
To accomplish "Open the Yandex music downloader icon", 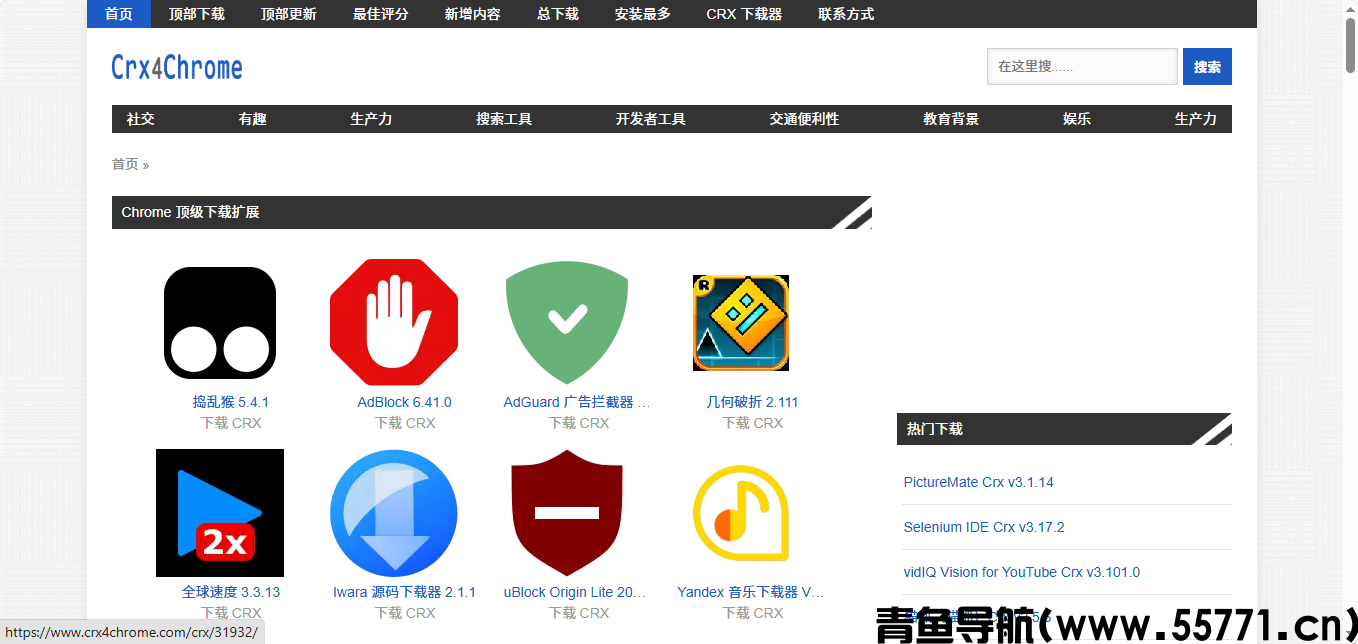I will click(741, 513).
